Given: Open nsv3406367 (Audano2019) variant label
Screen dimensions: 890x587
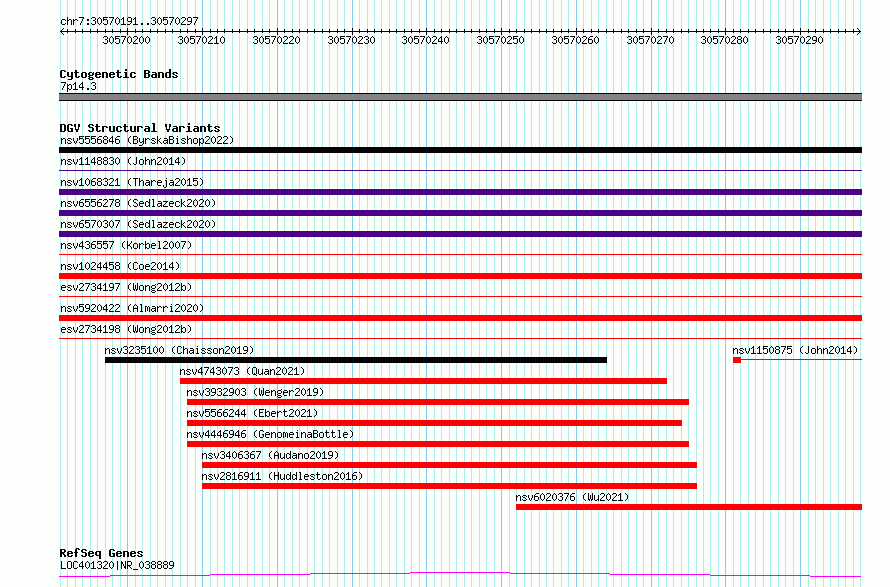Looking at the screenshot, I should [270, 455].
